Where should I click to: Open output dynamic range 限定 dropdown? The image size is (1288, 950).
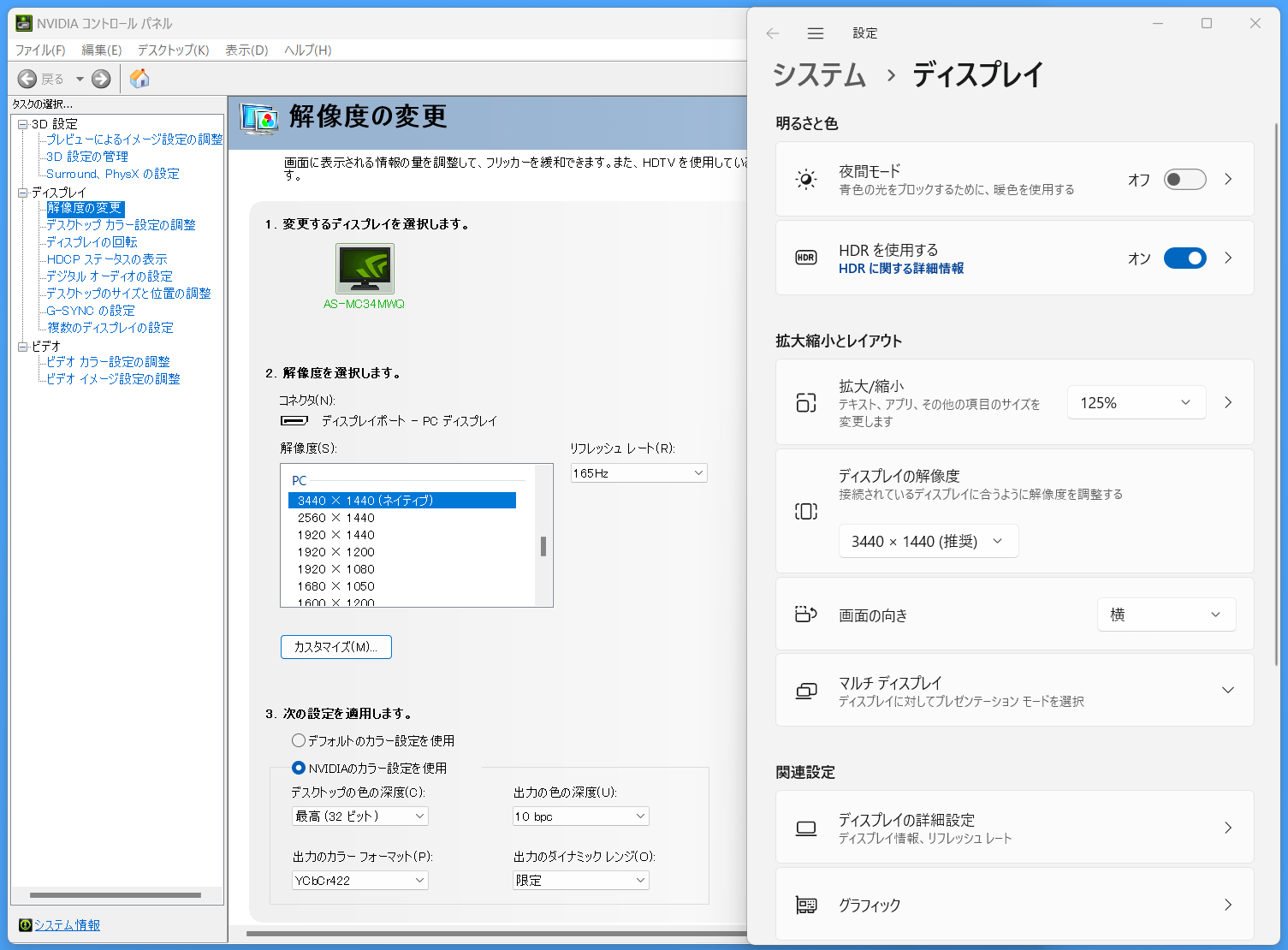581,880
